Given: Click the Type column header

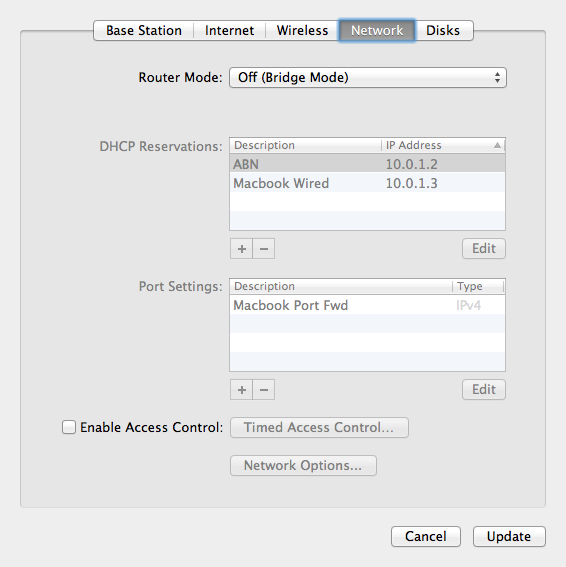Looking at the screenshot, I should (478, 286).
